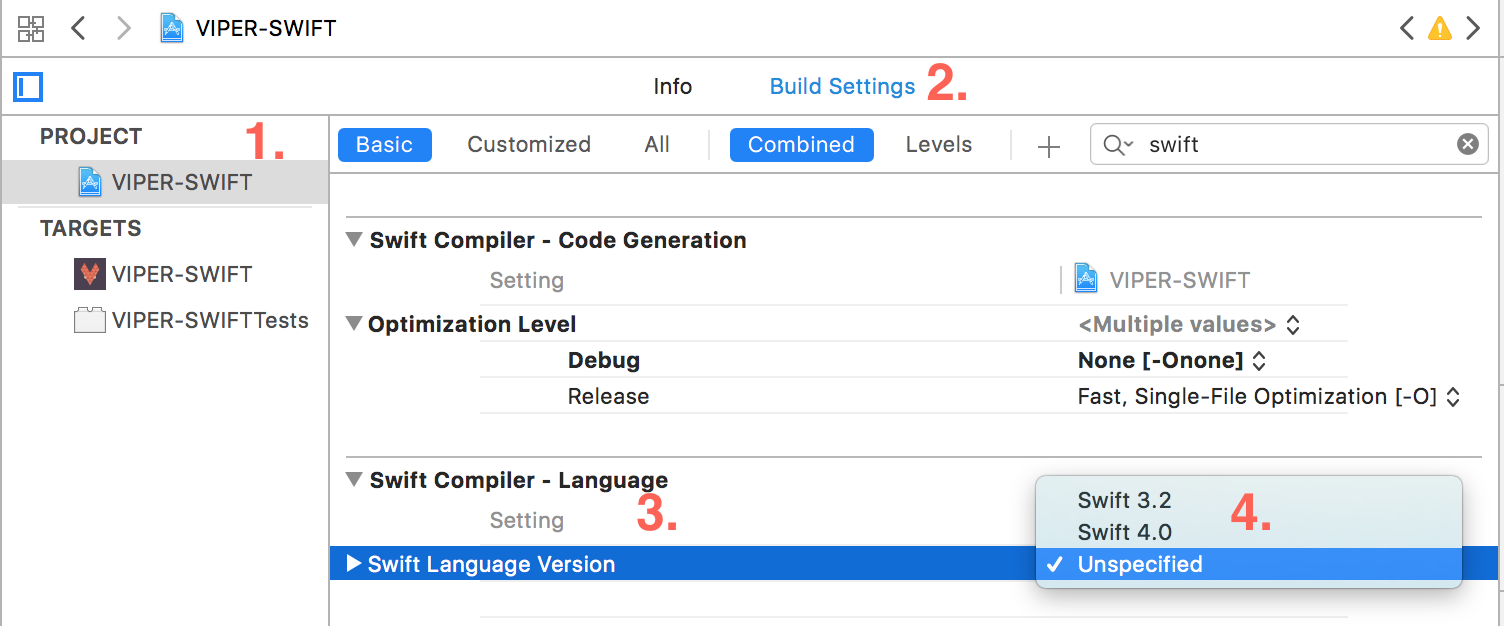Open the related items grid icon
Viewport: 1504px width, 626px height.
pyautogui.click(x=31, y=28)
